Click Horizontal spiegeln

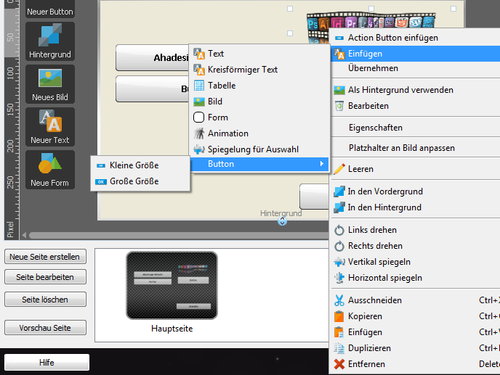coord(415,278)
